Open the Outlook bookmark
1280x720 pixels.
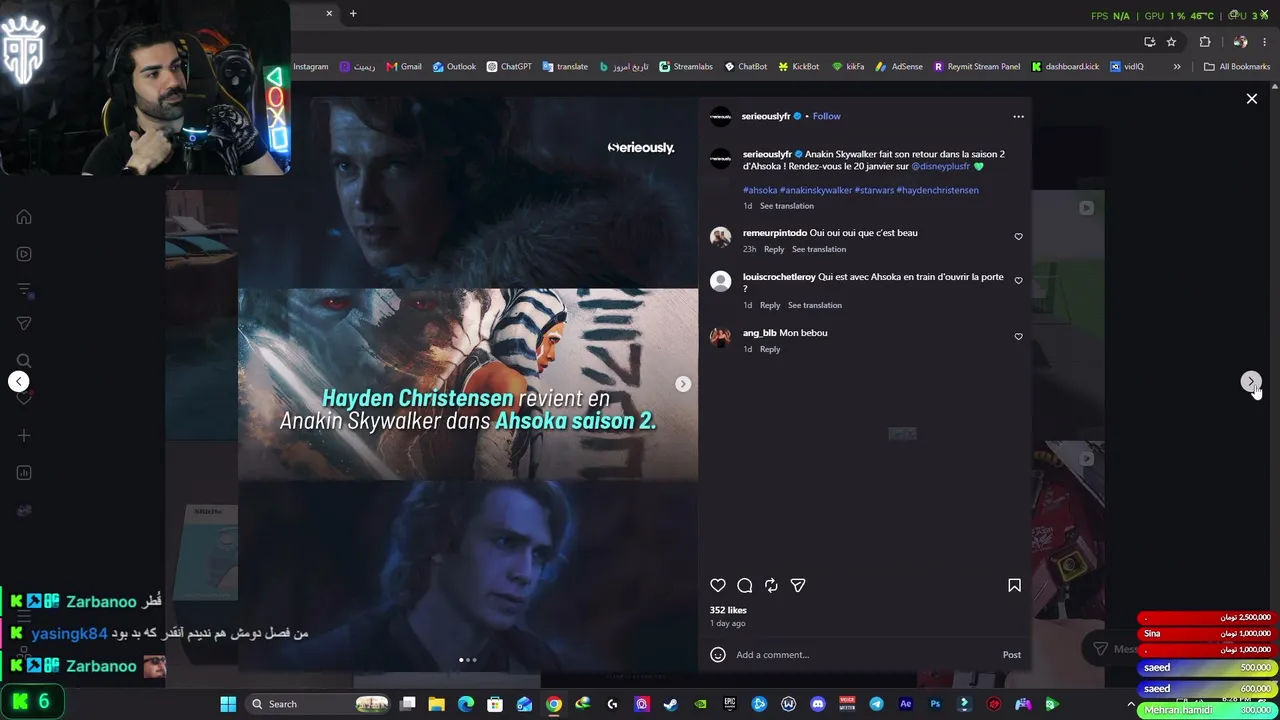(454, 67)
